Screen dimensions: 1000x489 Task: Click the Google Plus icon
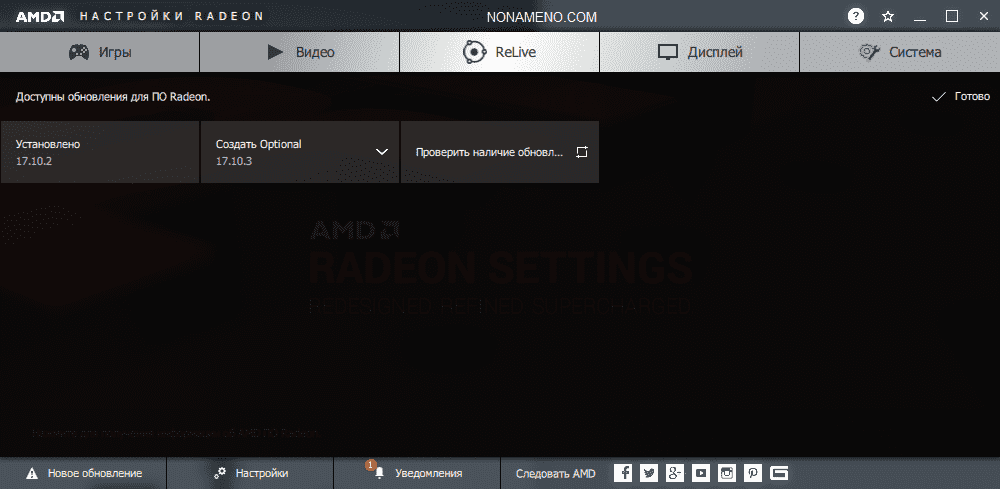[x=675, y=473]
